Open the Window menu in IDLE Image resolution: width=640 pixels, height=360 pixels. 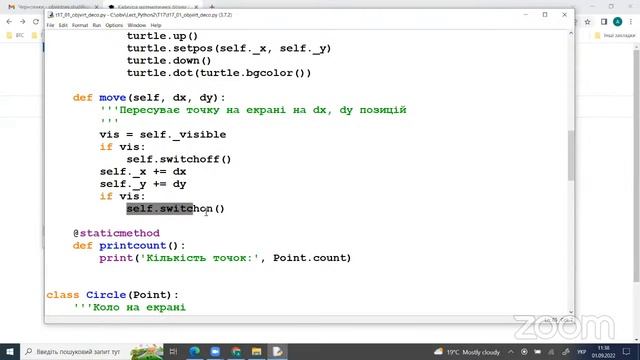point(137,25)
